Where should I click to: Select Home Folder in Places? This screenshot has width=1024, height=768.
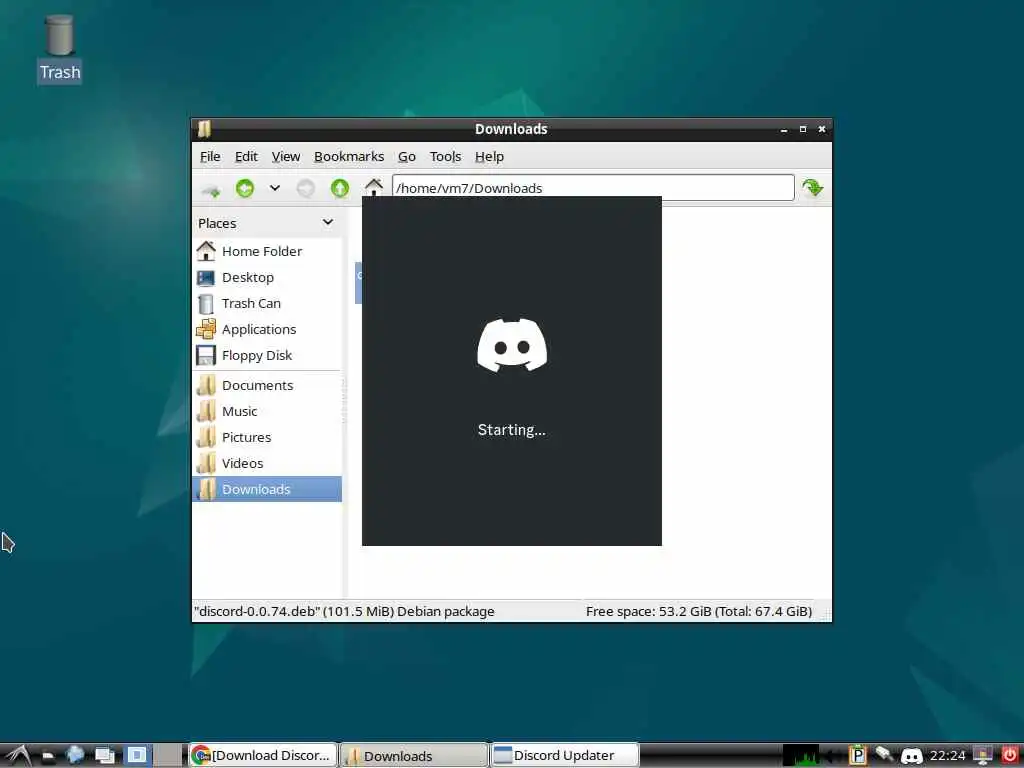coord(267,251)
